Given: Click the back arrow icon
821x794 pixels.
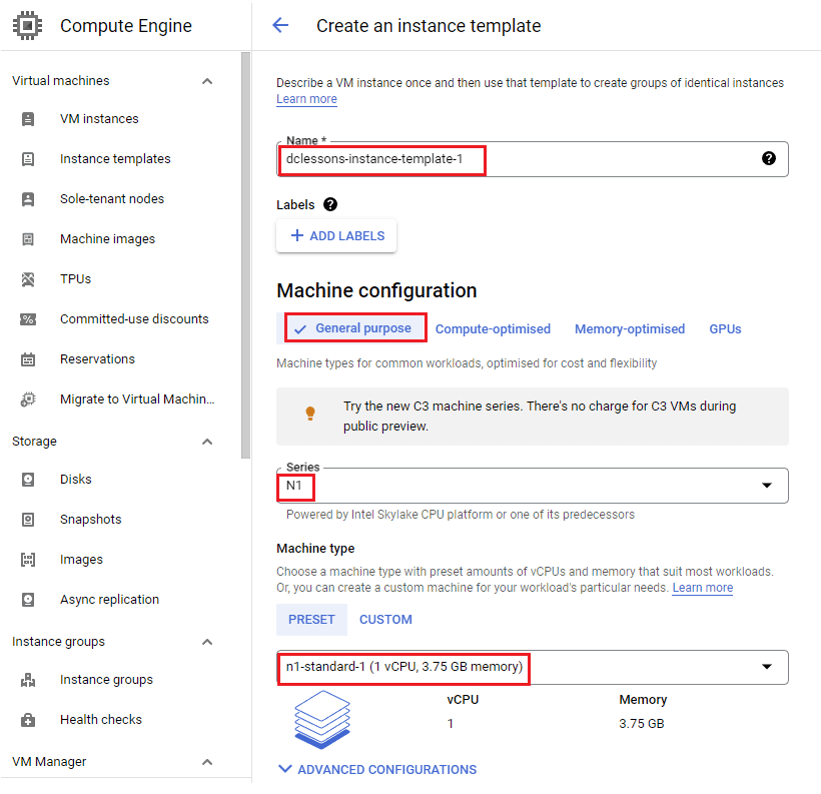Looking at the screenshot, I should click(x=281, y=25).
